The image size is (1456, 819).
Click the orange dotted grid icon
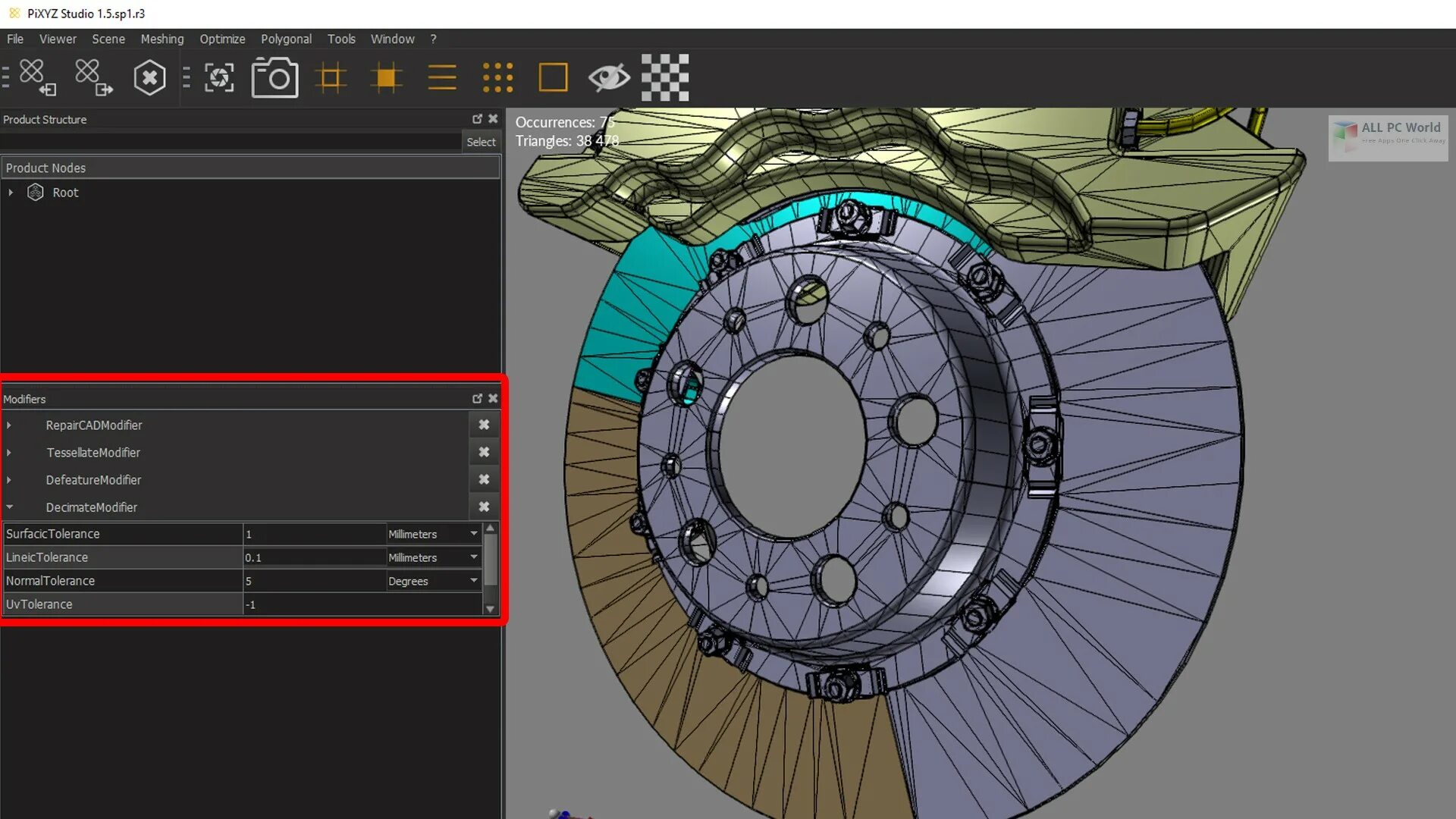(x=497, y=77)
